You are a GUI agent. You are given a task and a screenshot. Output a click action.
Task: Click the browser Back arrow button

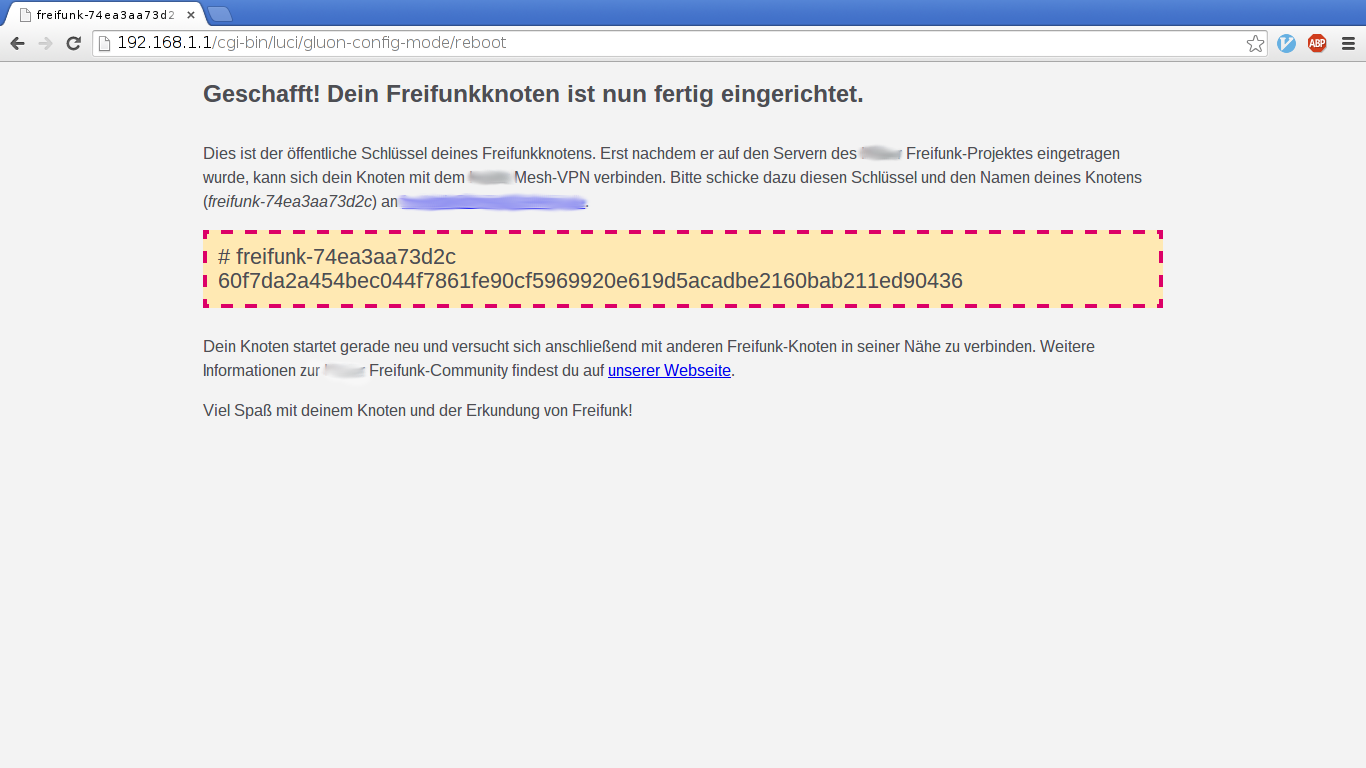pyautogui.click(x=17, y=43)
